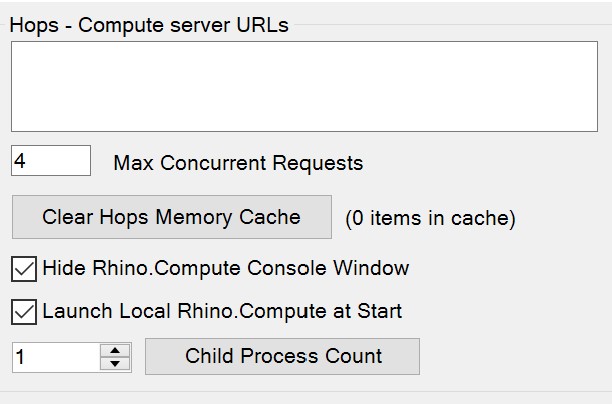Screen dimensions: 612x404
Task: Click the "Launch Local Rhino.Compute at Start" label
Action: pyautogui.click(x=221, y=311)
